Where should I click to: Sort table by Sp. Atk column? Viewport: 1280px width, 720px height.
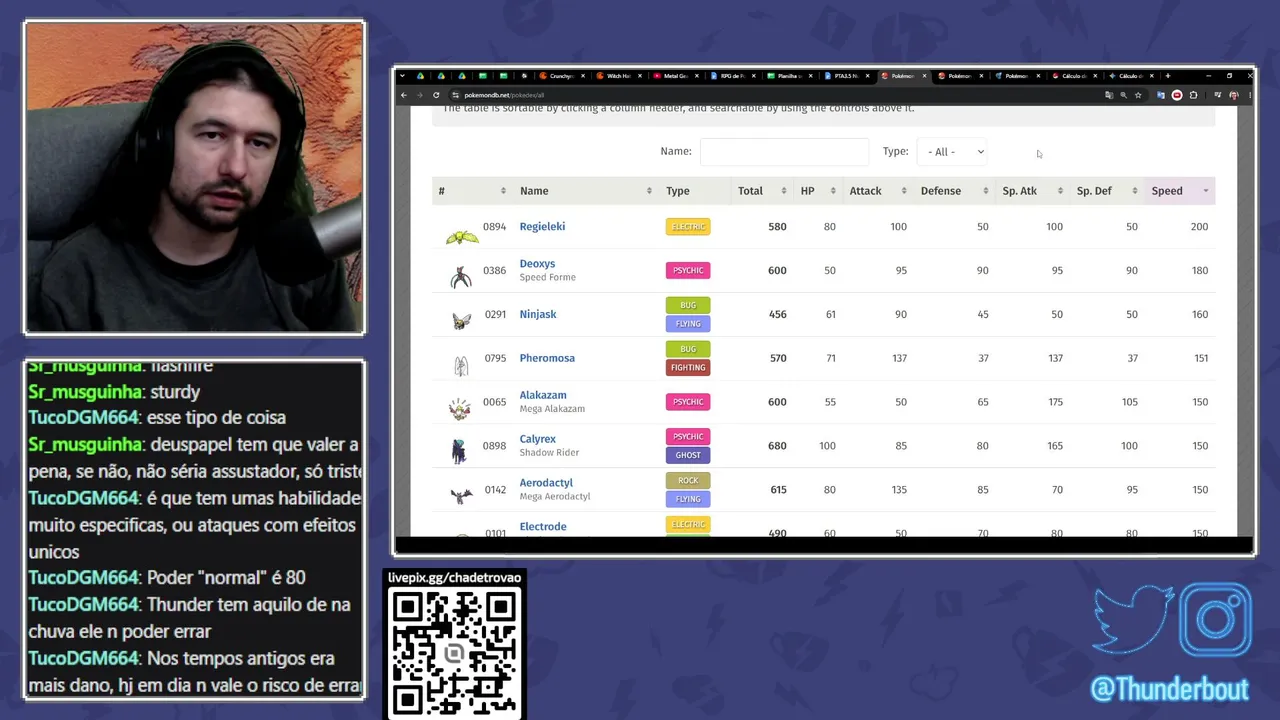[x=1032, y=191]
